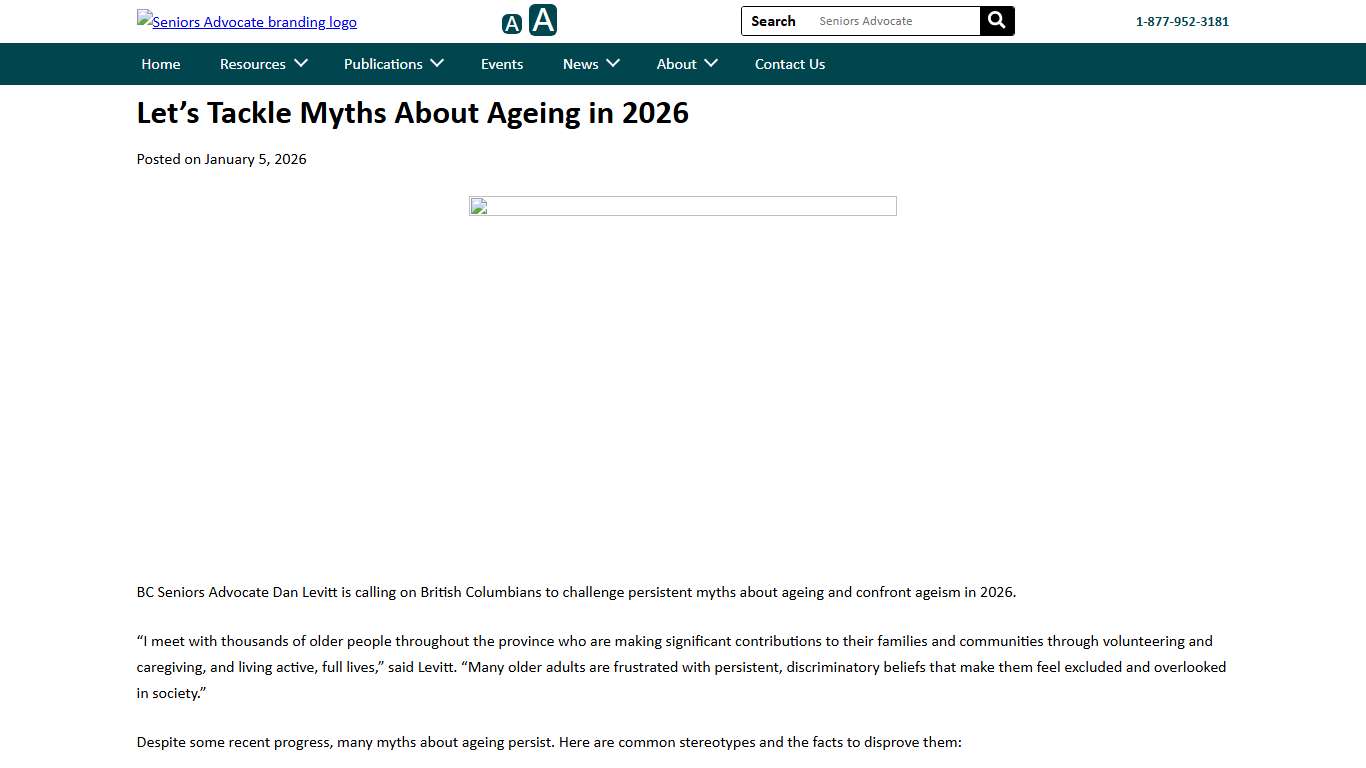Image resolution: width=1366 pixels, height=768 pixels.
Task: Select the decrease font size control
Action: tap(511, 21)
